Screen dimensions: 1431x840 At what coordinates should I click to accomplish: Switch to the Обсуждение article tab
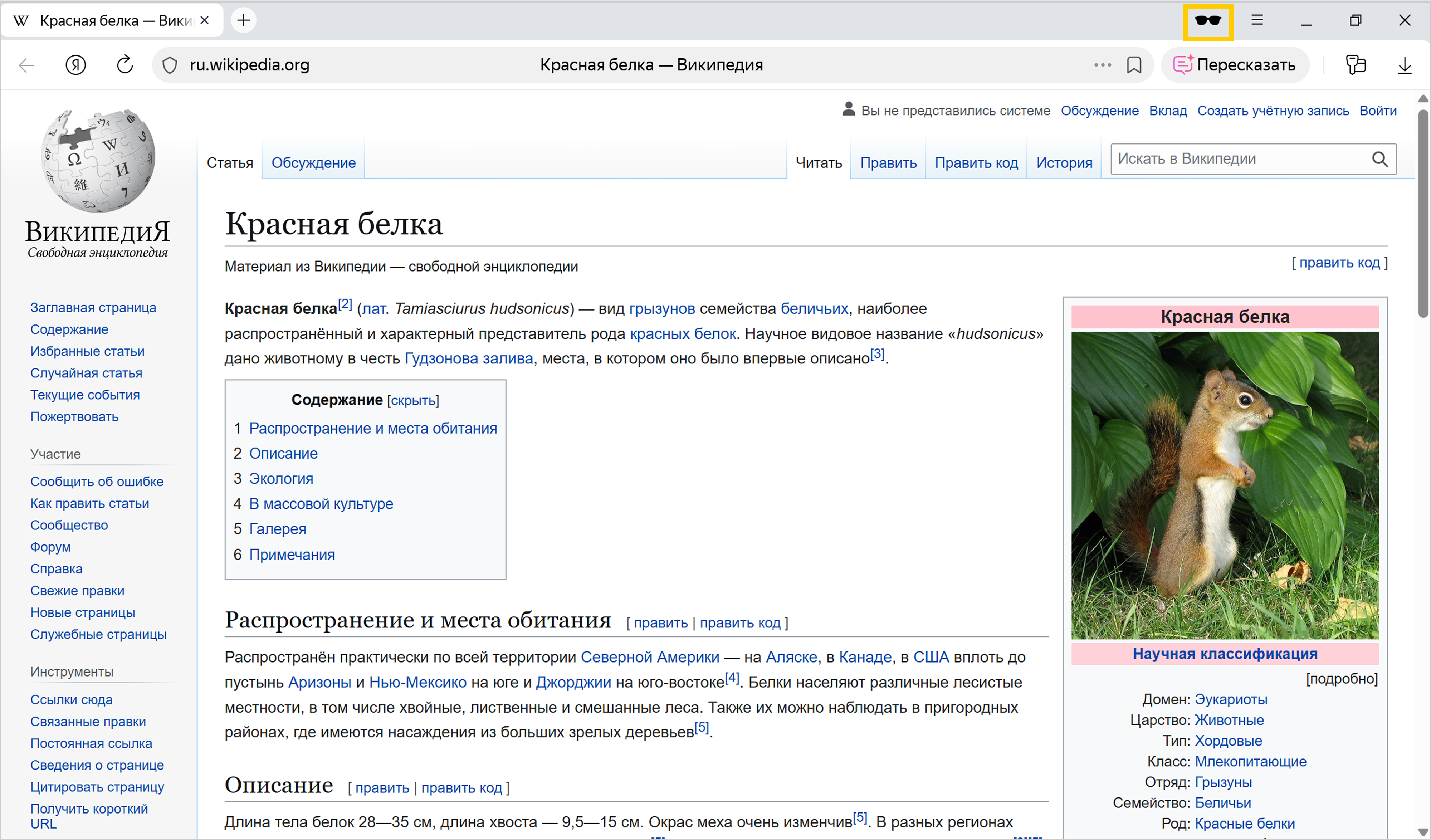point(313,163)
